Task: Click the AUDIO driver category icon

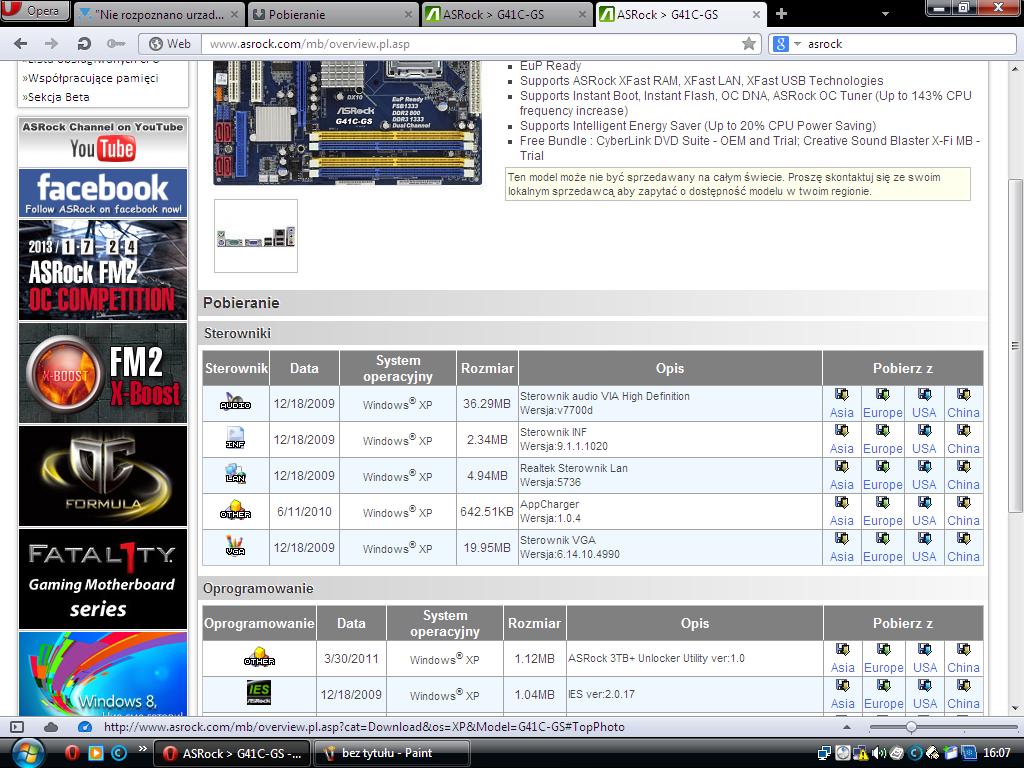Action: (235, 402)
